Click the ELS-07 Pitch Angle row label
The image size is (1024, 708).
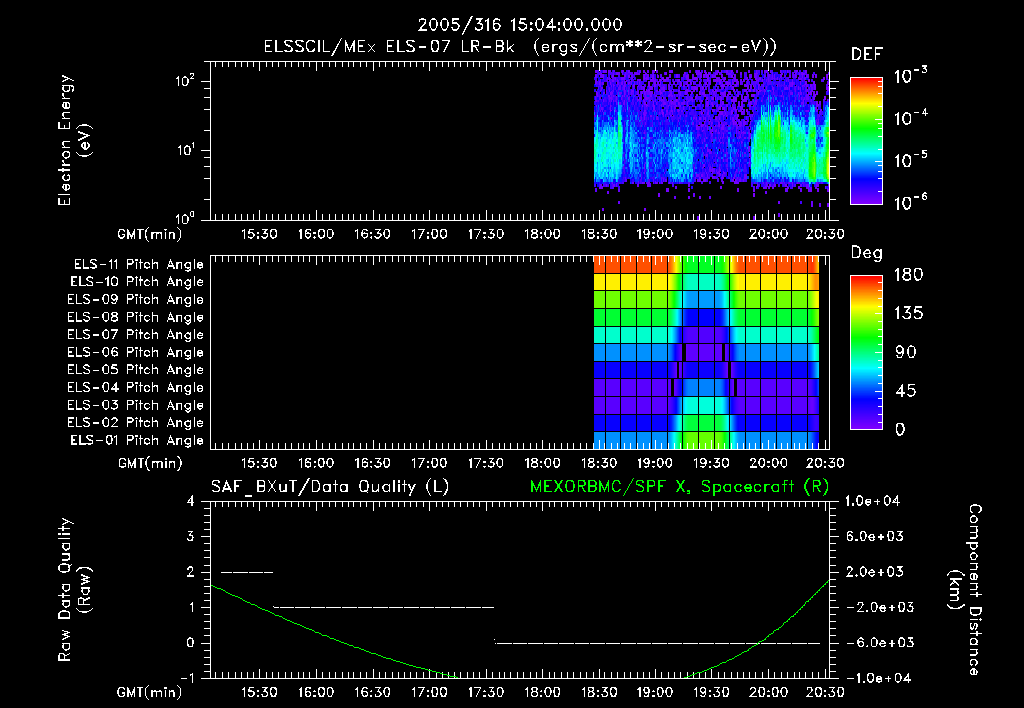coord(136,335)
